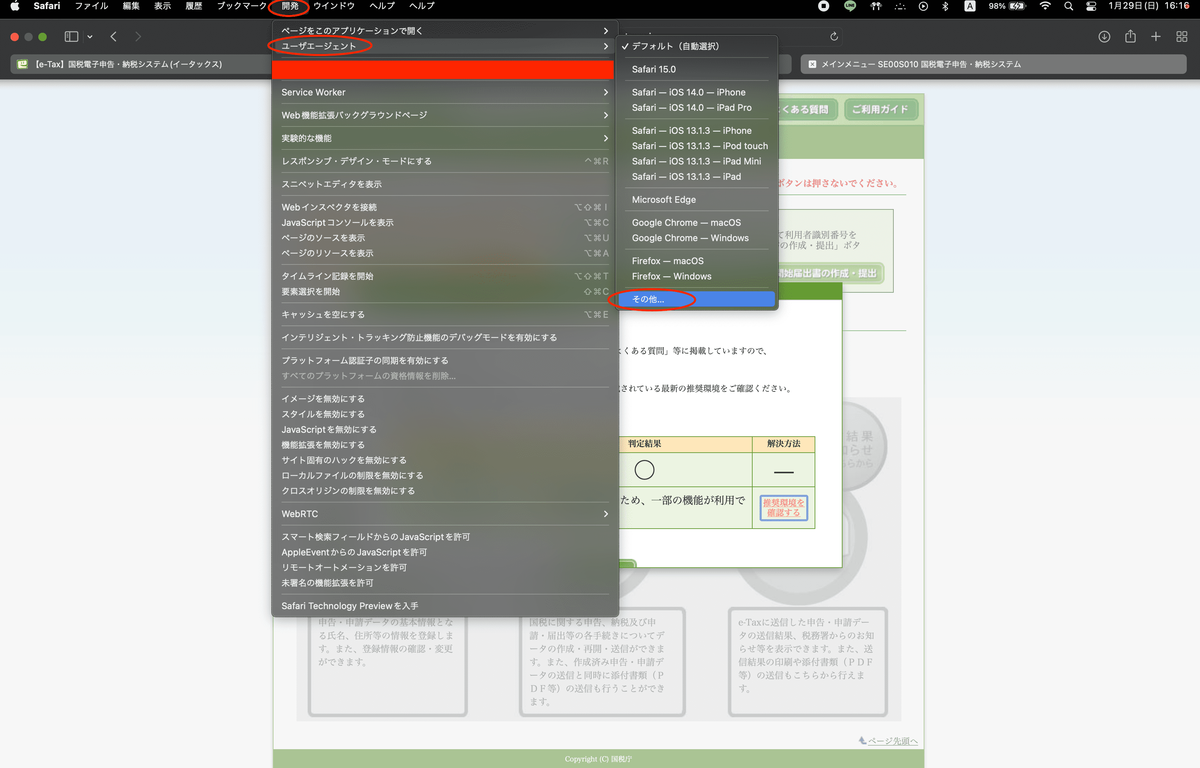Open Spotlight search icon
This screenshot has width=1200, height=768.
(1069, 6)
